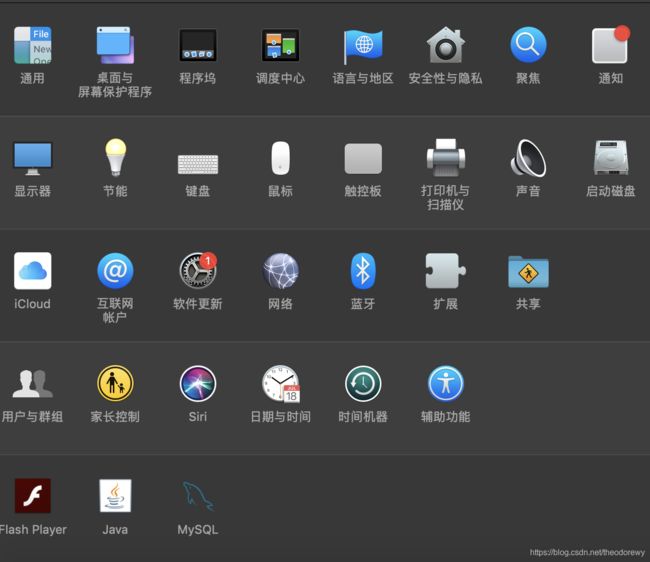
Task: Open the 程序坞 (Dock) preferences
Action: (198, 45)
